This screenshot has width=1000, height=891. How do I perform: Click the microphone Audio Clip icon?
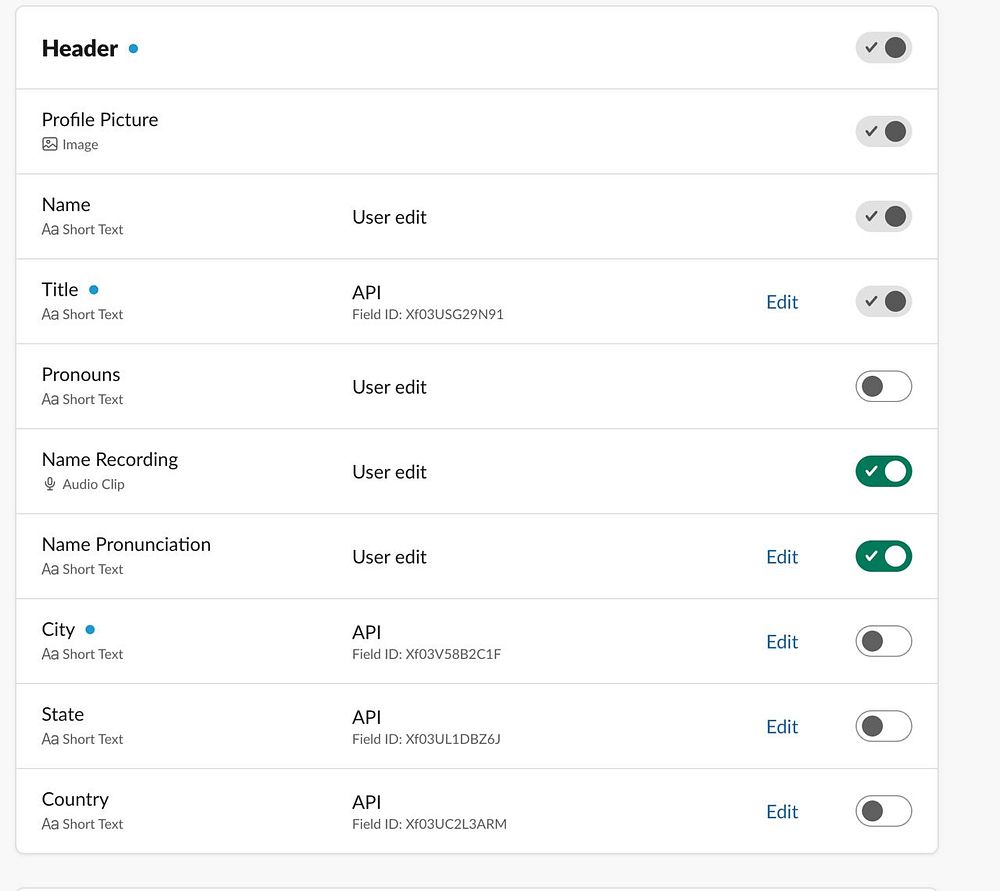[50, 485]
